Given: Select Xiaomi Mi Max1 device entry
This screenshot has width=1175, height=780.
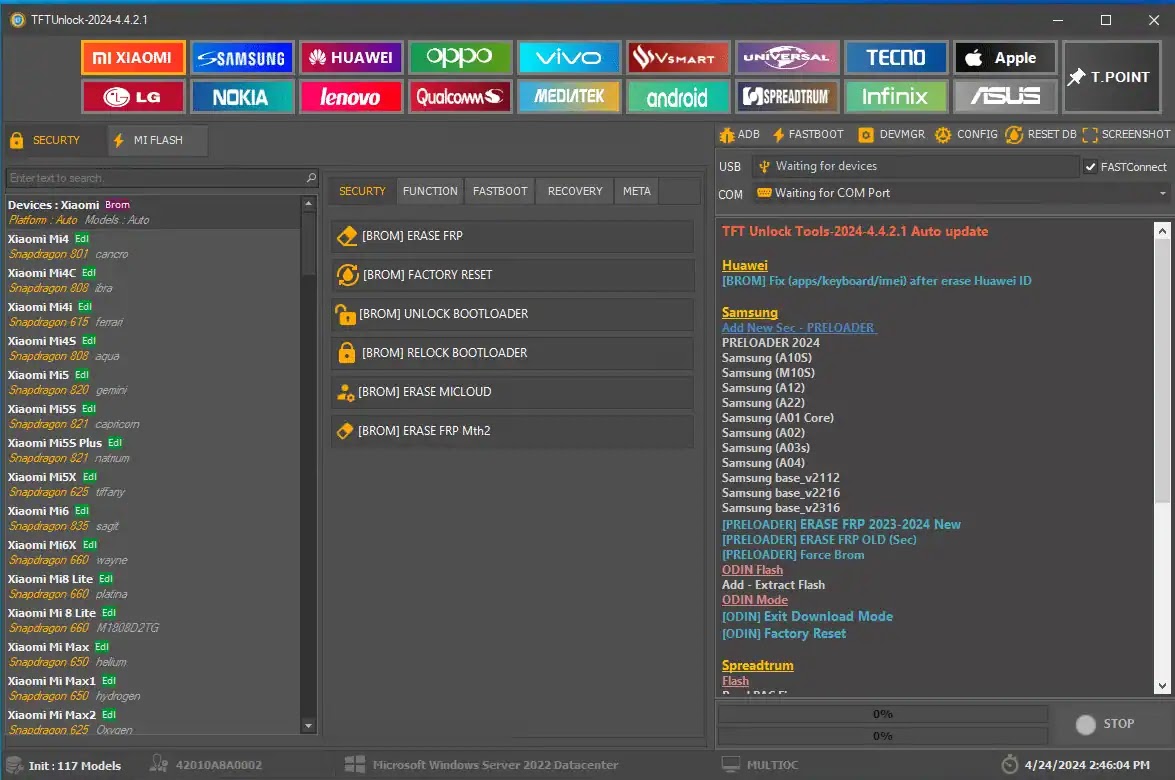Looking at the screenshot, I should click(x=153, y=689).
